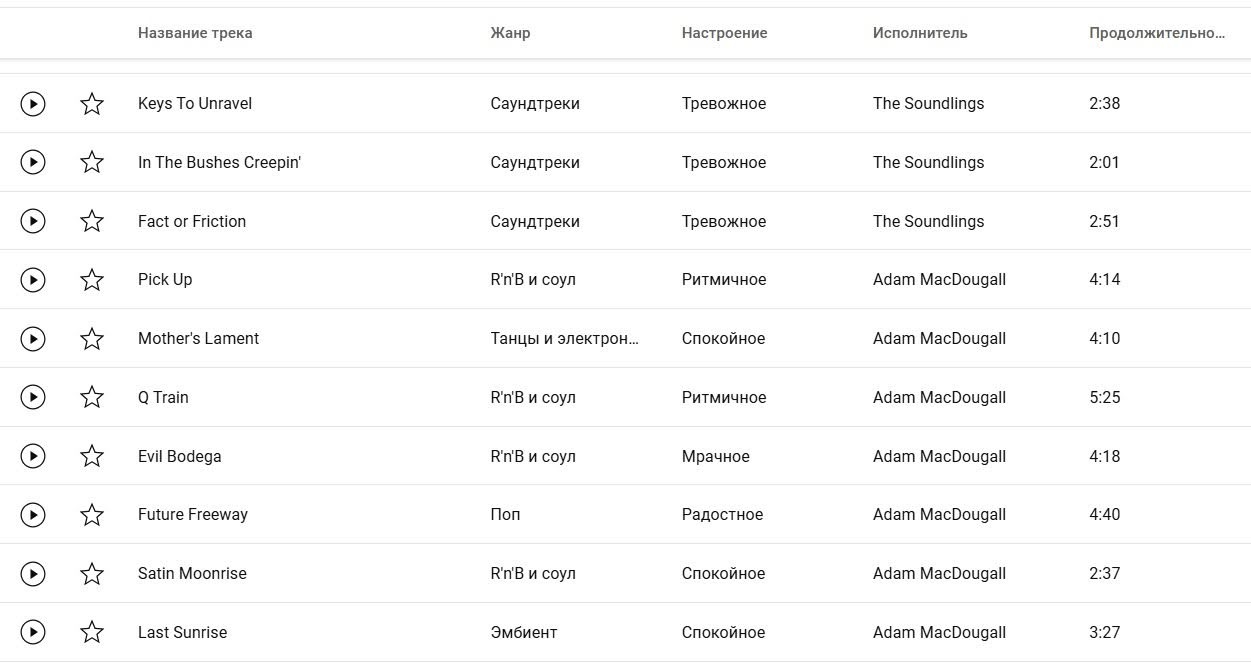The image size is (1251, 671).
Task: Play the track Keys To Unravel
Action: tap(33, 104)
